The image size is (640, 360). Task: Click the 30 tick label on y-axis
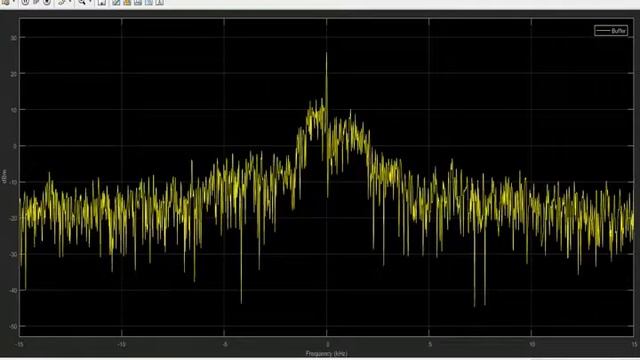tap(14, 38)
